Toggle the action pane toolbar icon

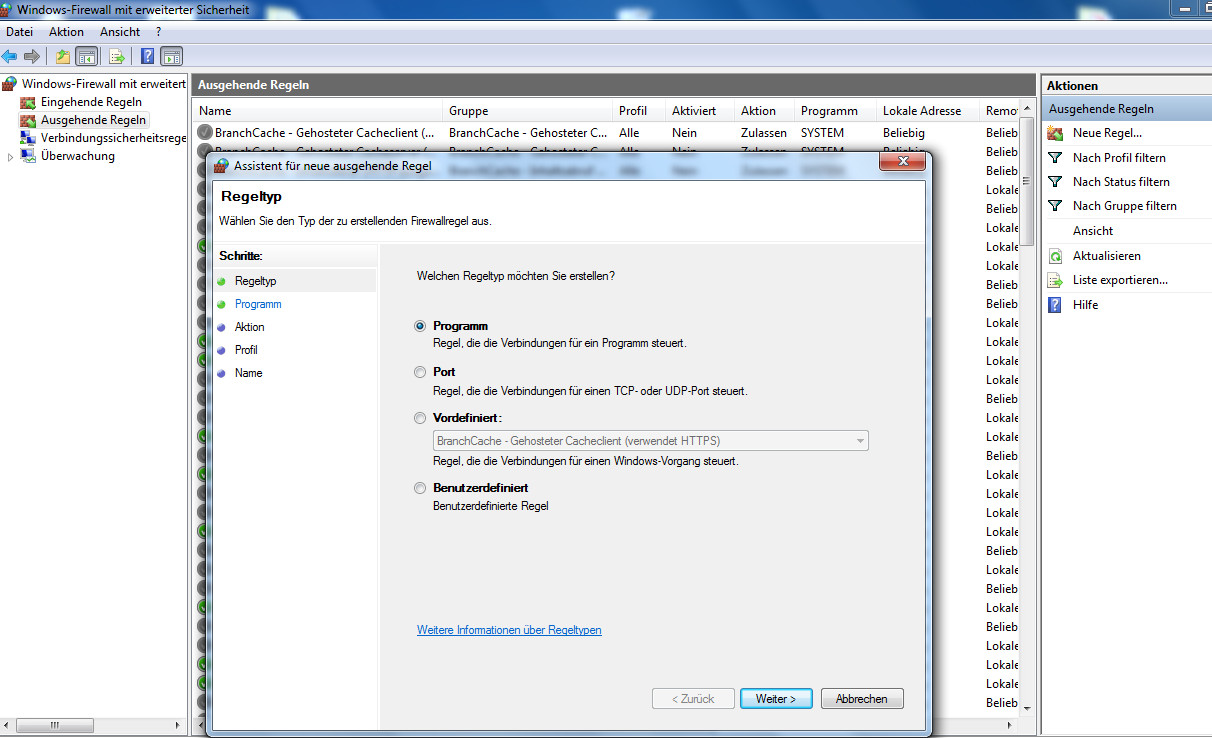(171, 56)
